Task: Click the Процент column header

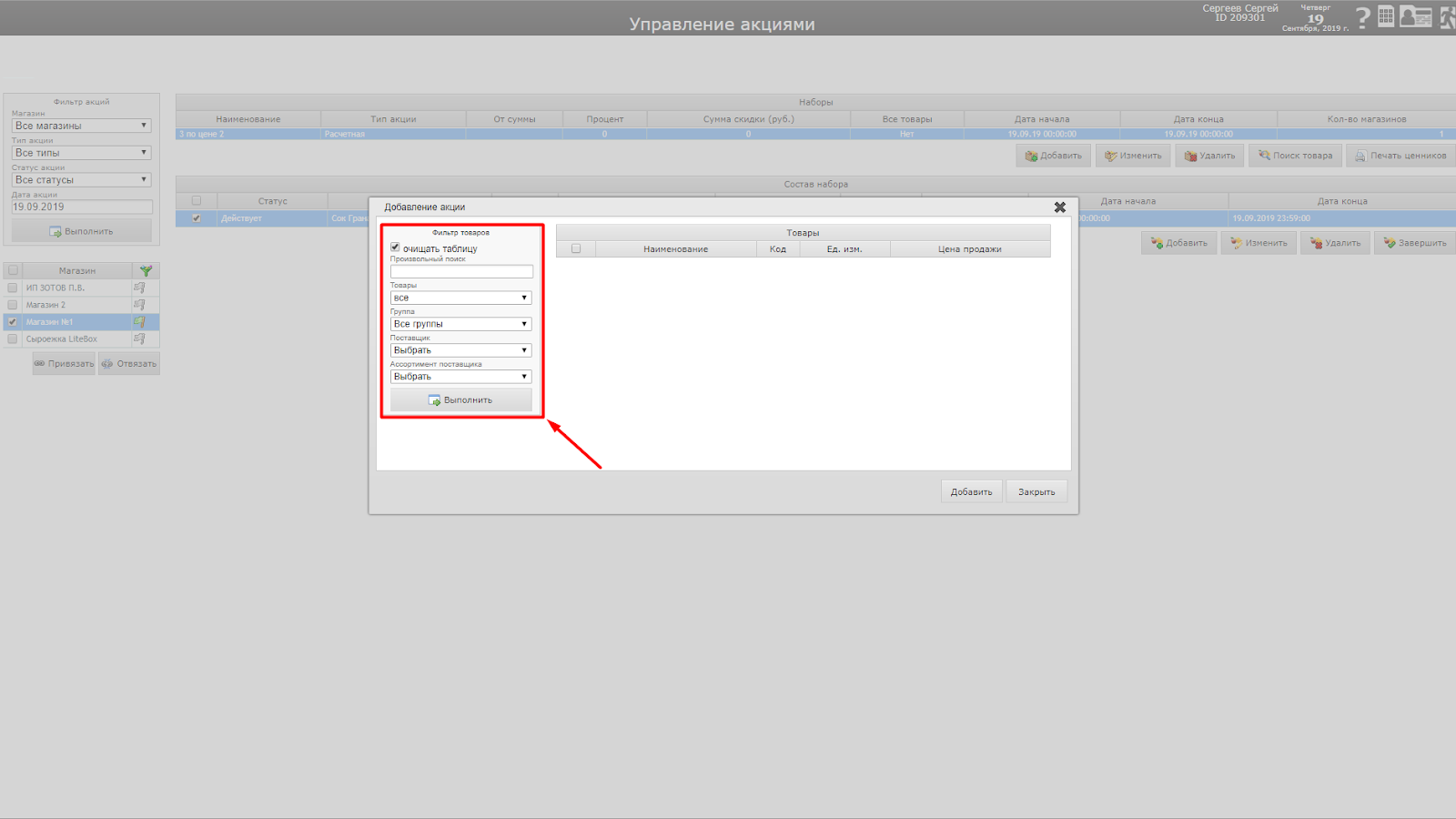Action: tap(605, 119)
